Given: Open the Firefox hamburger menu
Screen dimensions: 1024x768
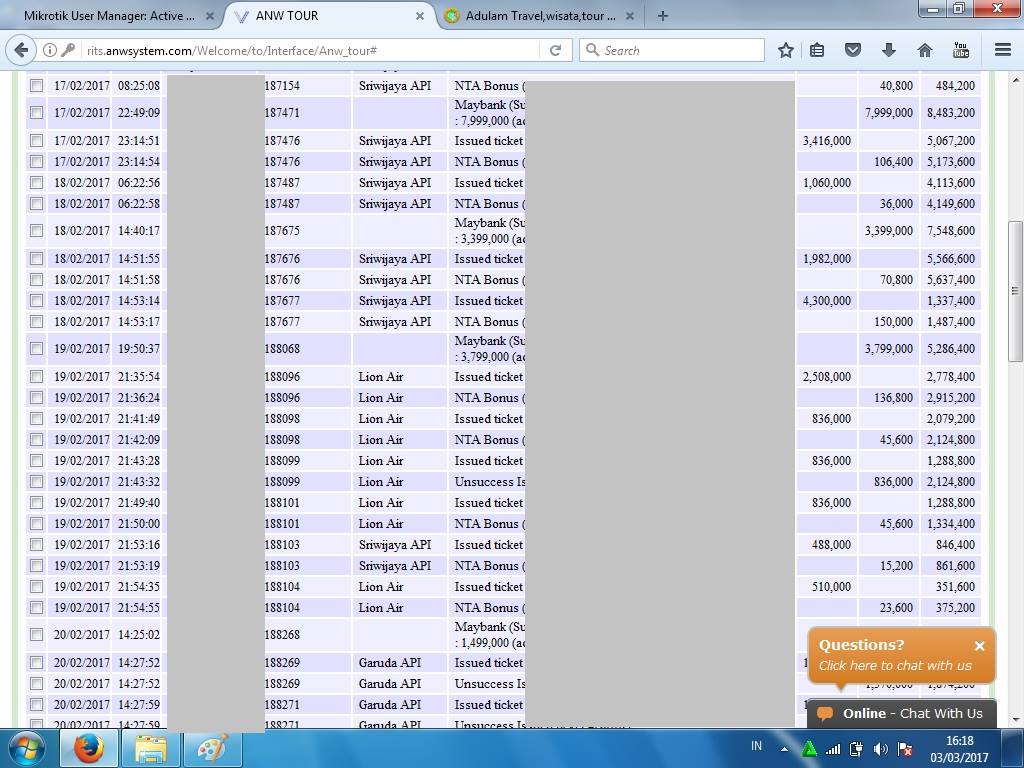Looking at the screenshot, I should 1003,50.
